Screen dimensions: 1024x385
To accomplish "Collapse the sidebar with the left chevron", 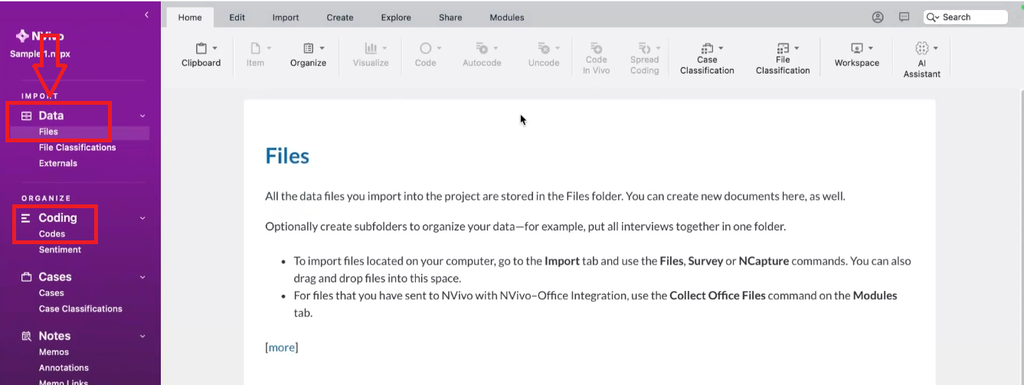I will point(146,14).
